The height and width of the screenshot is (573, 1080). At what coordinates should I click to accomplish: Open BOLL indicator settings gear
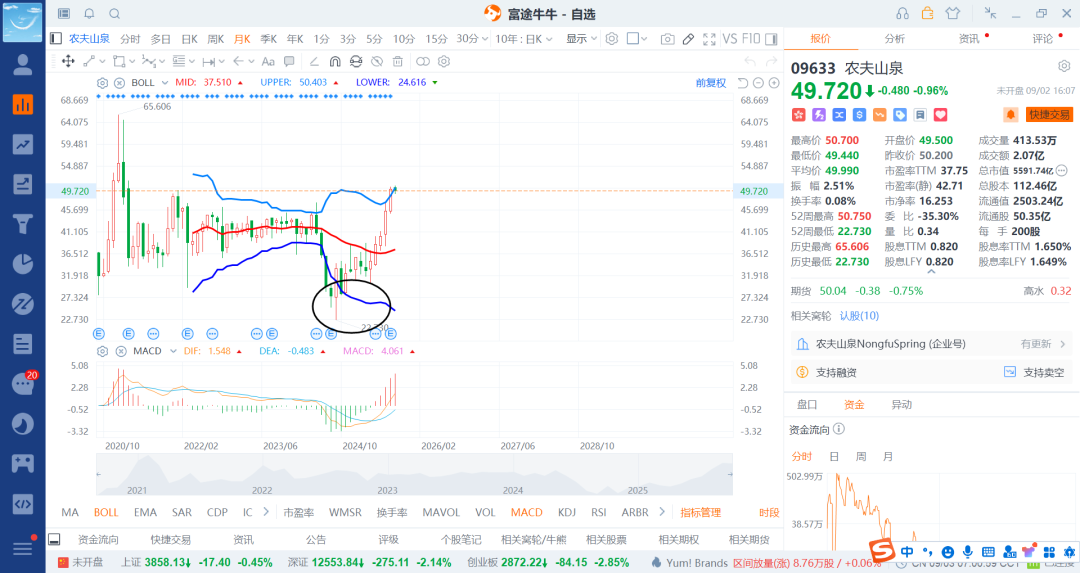pos(103,83)
